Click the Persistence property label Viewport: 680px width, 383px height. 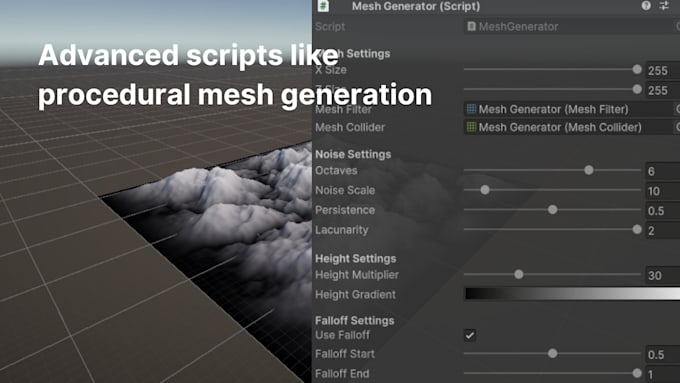[x=345, y=210]
